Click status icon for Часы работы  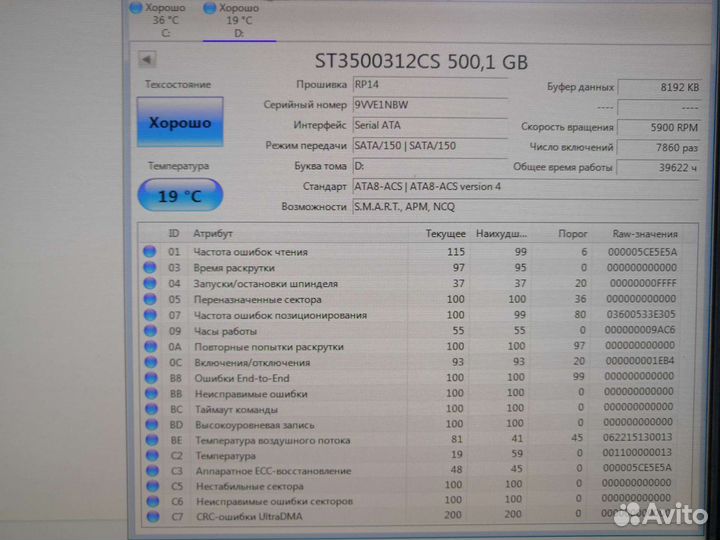pyautogui.click(x=150, y=331)
